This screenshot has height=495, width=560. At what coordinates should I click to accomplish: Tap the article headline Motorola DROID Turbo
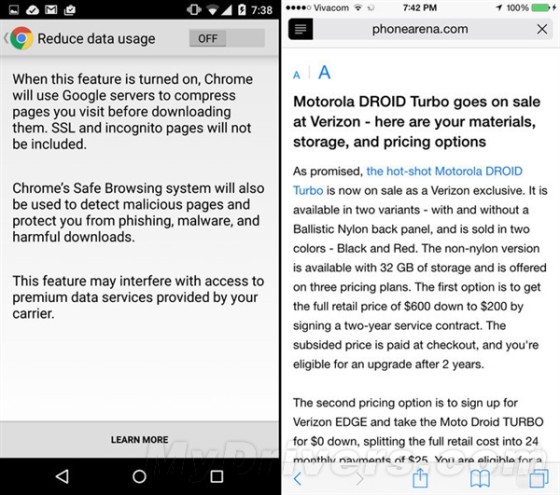tap(416, 121)
